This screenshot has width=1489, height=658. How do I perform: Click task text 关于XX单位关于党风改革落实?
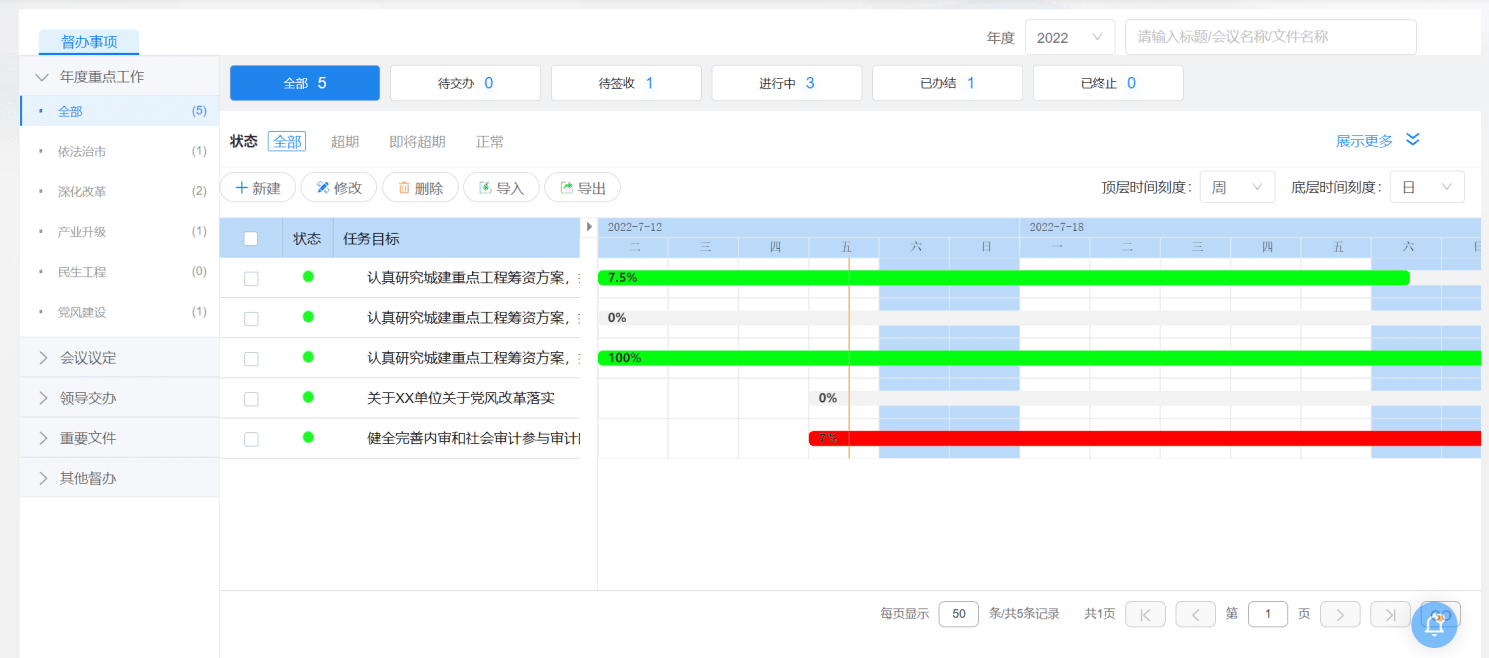[x=460, y=398]
